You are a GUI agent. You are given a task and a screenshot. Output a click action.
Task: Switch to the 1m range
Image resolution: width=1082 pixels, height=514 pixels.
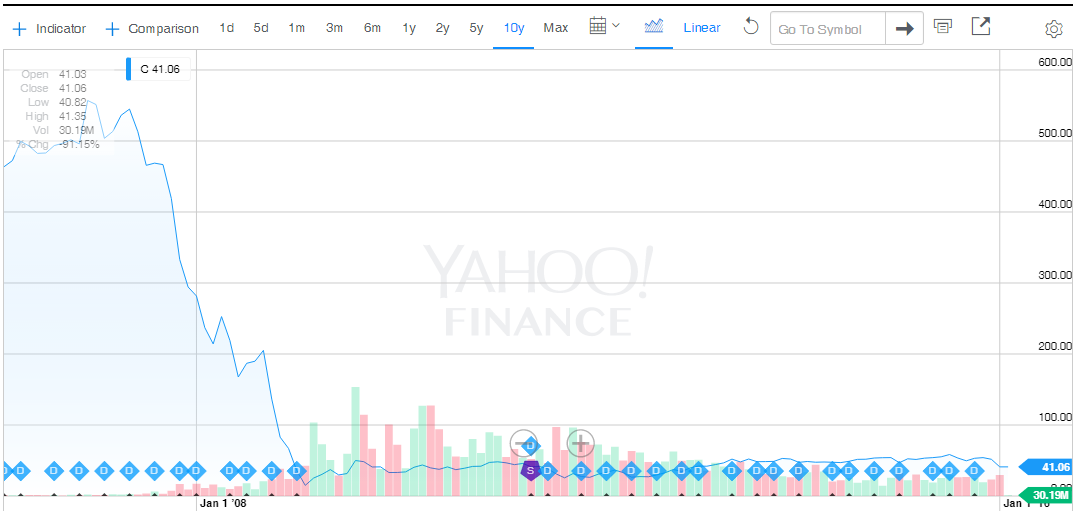[297, 28]
